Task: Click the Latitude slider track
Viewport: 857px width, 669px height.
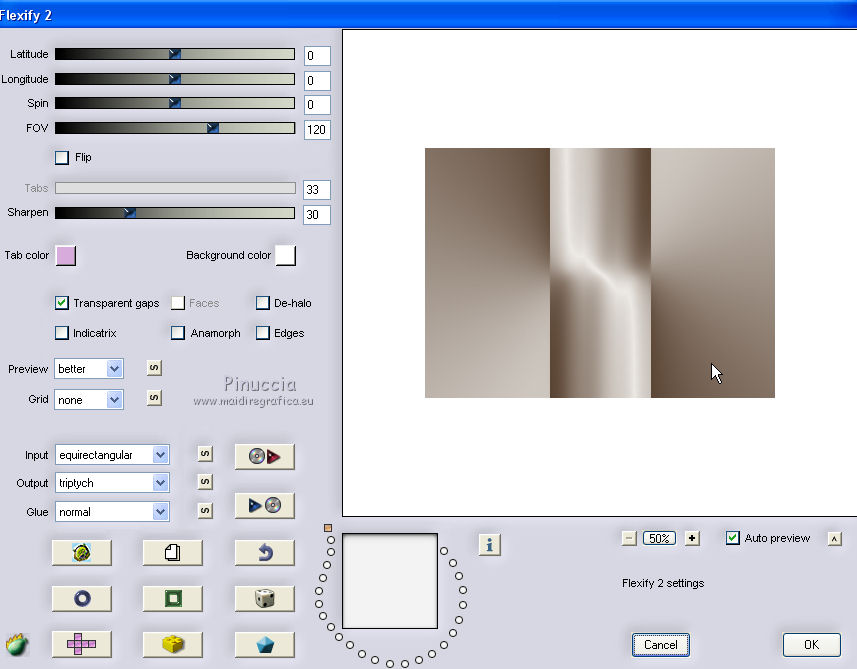Action: pos(175,54)
